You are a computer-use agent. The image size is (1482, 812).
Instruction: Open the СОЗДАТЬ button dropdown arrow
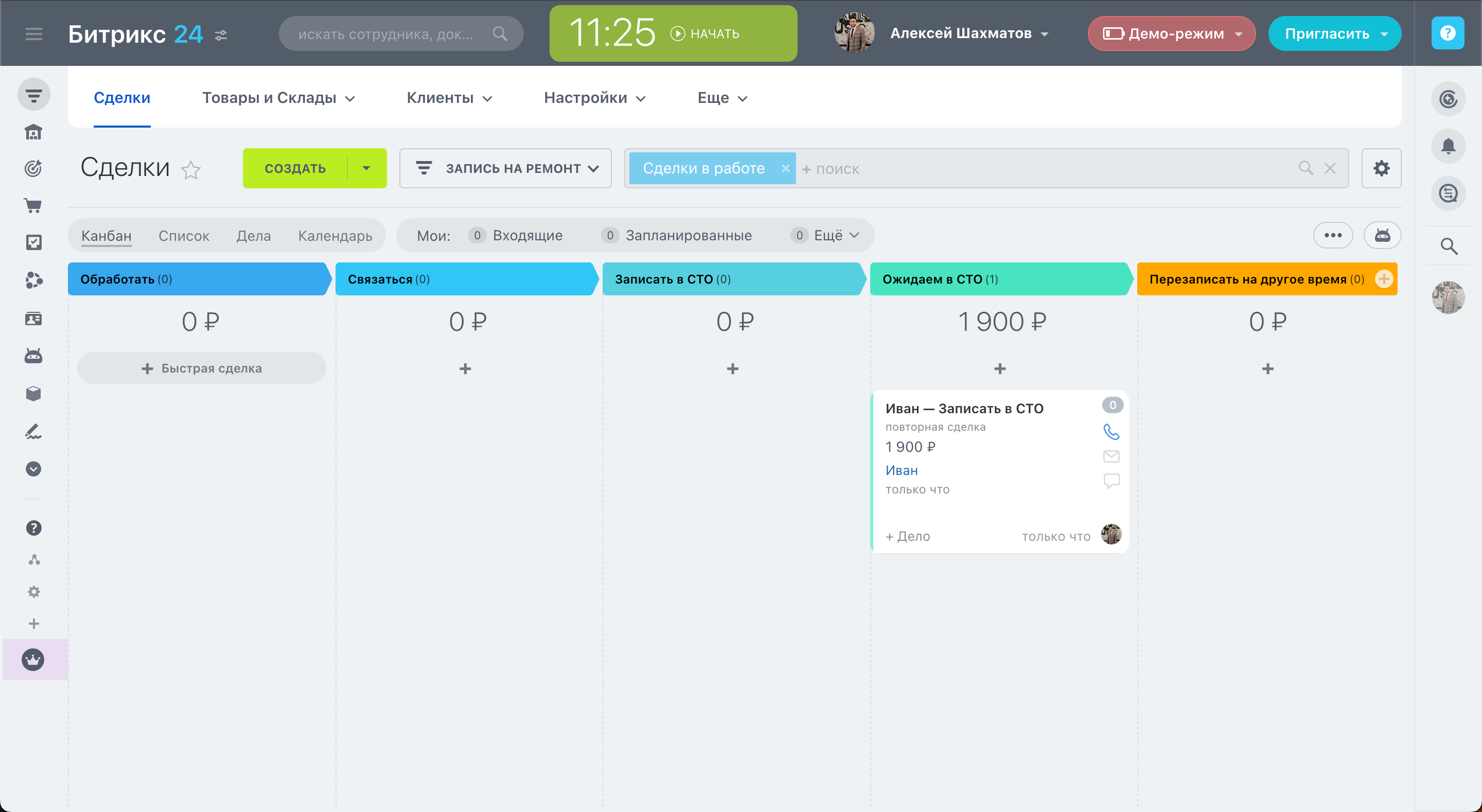point(366,169)
